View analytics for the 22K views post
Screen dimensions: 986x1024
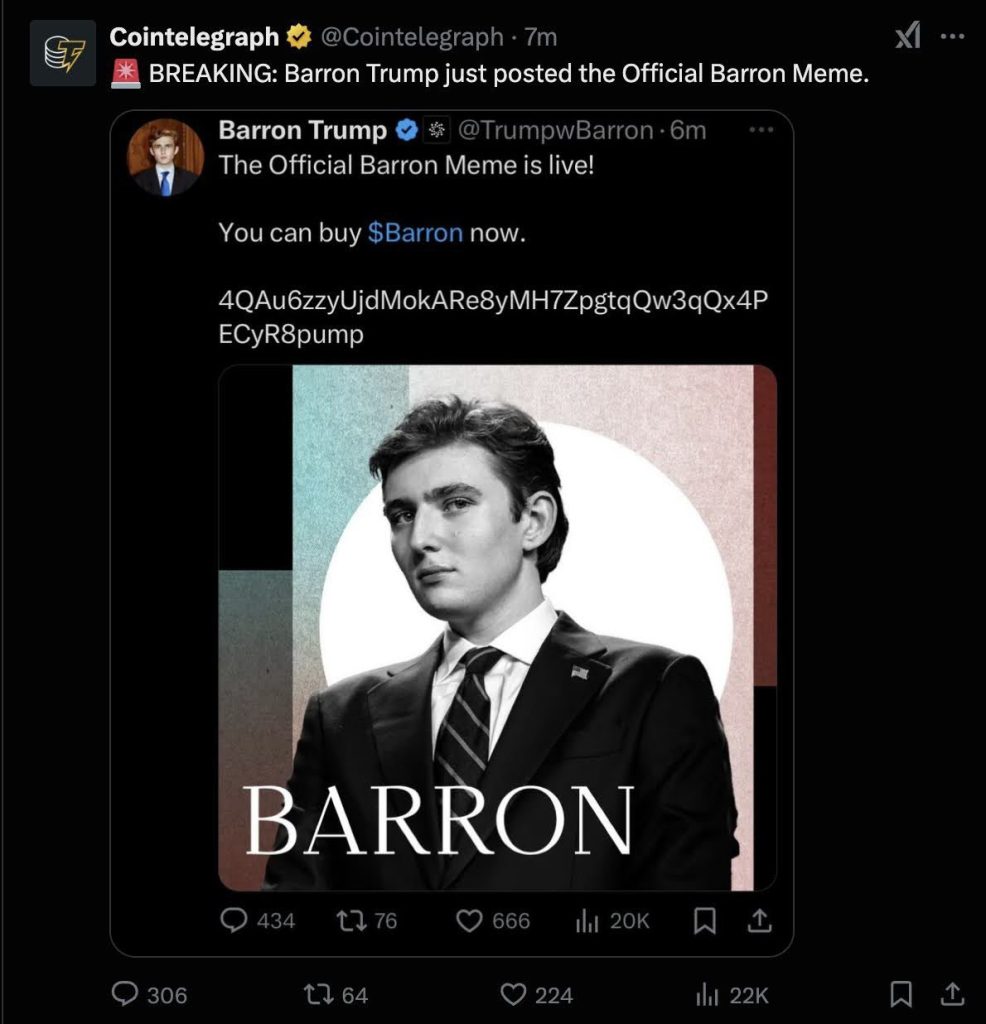[707, 994]
